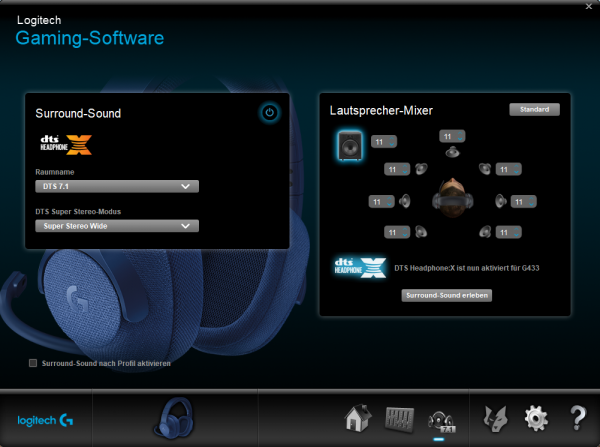This screenshot has width=600, height=447.
Task: Select the G433 headset device in bottom bar
Action: [x=174, y=418]
